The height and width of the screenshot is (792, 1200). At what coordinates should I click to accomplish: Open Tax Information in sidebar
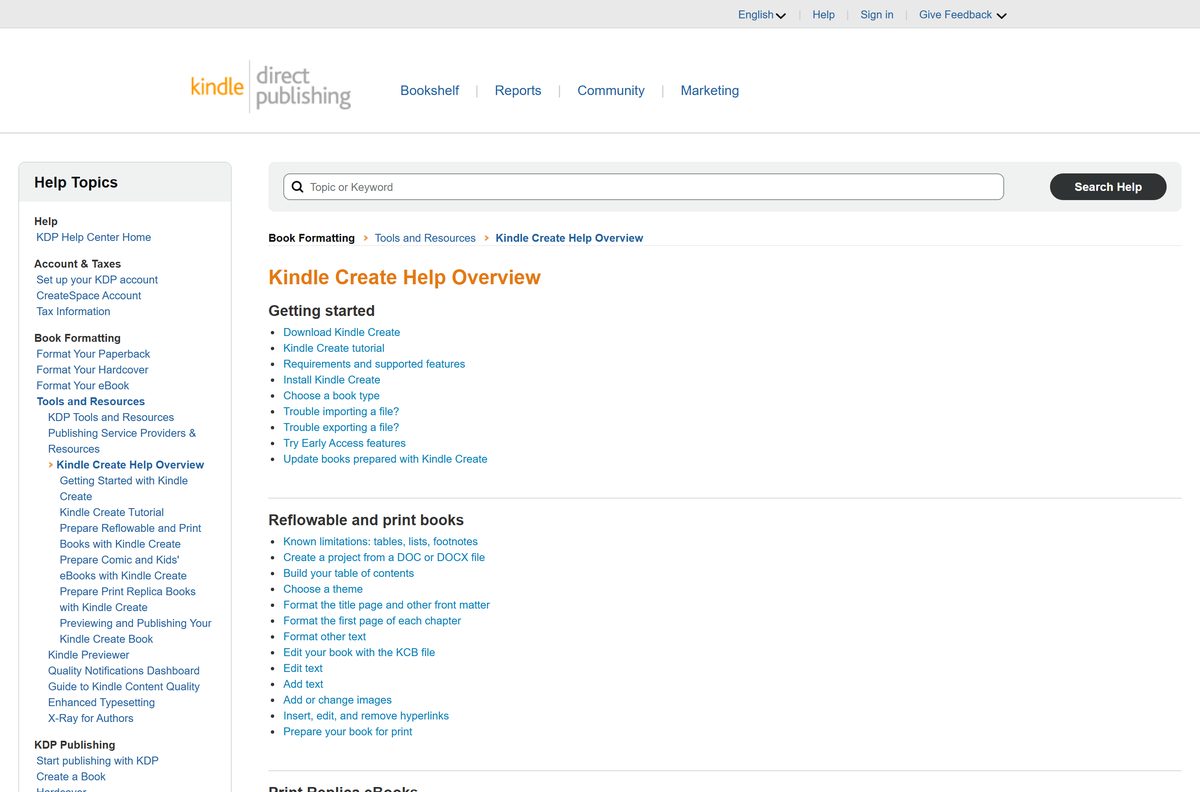tap(73, 312)
